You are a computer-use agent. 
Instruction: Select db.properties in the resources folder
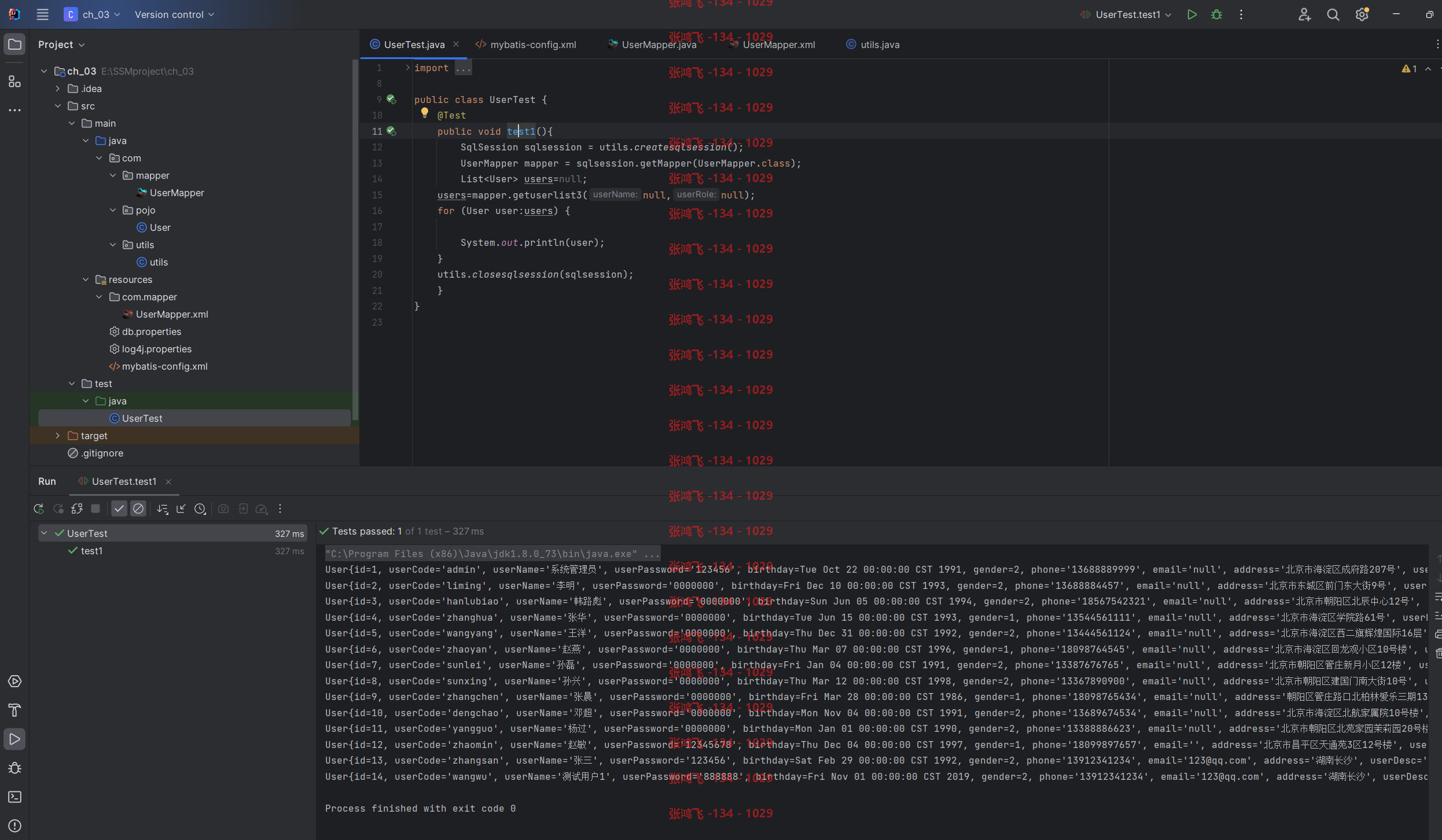pyautogui.click(x=145, y=331)
